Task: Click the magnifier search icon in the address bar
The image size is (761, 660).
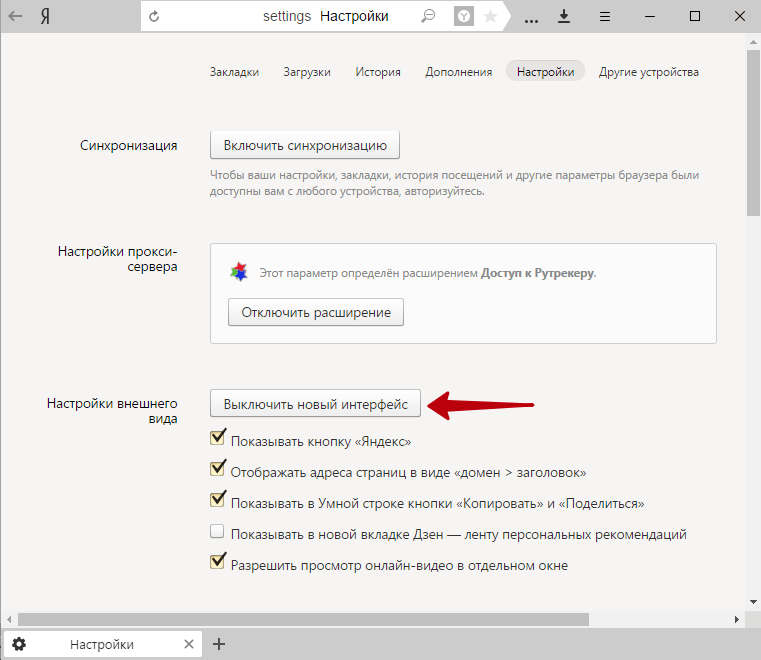Action: [x=428, y=16]
